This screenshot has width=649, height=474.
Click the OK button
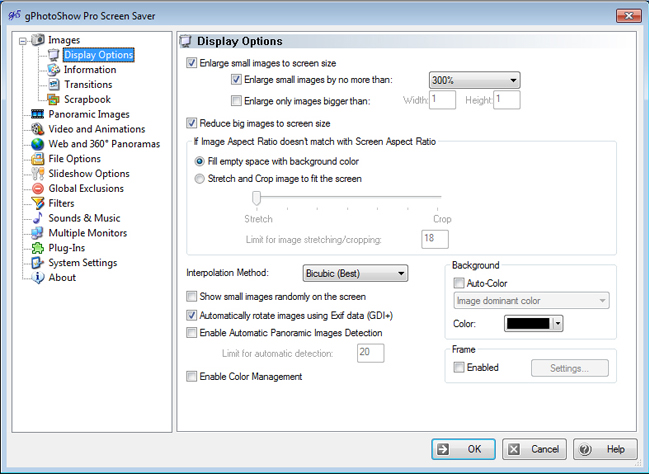tap(463, 449)
